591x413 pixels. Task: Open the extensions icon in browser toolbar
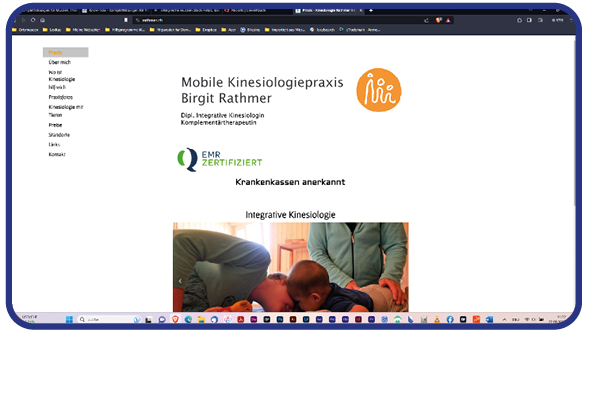point(519,20)
